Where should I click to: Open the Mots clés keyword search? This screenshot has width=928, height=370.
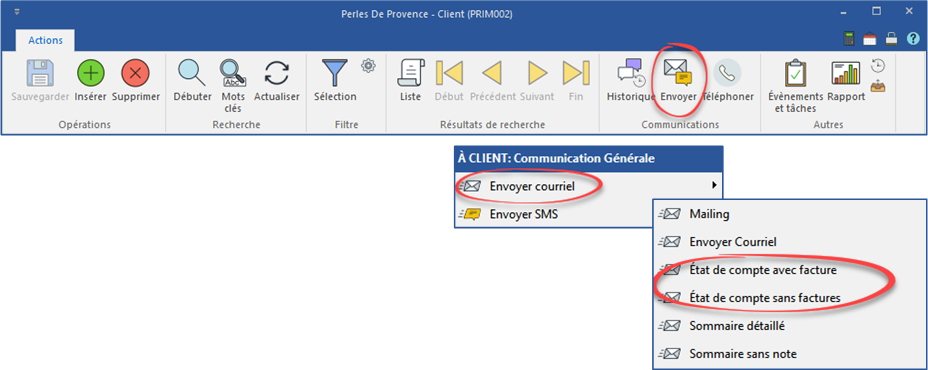(233, 73)
